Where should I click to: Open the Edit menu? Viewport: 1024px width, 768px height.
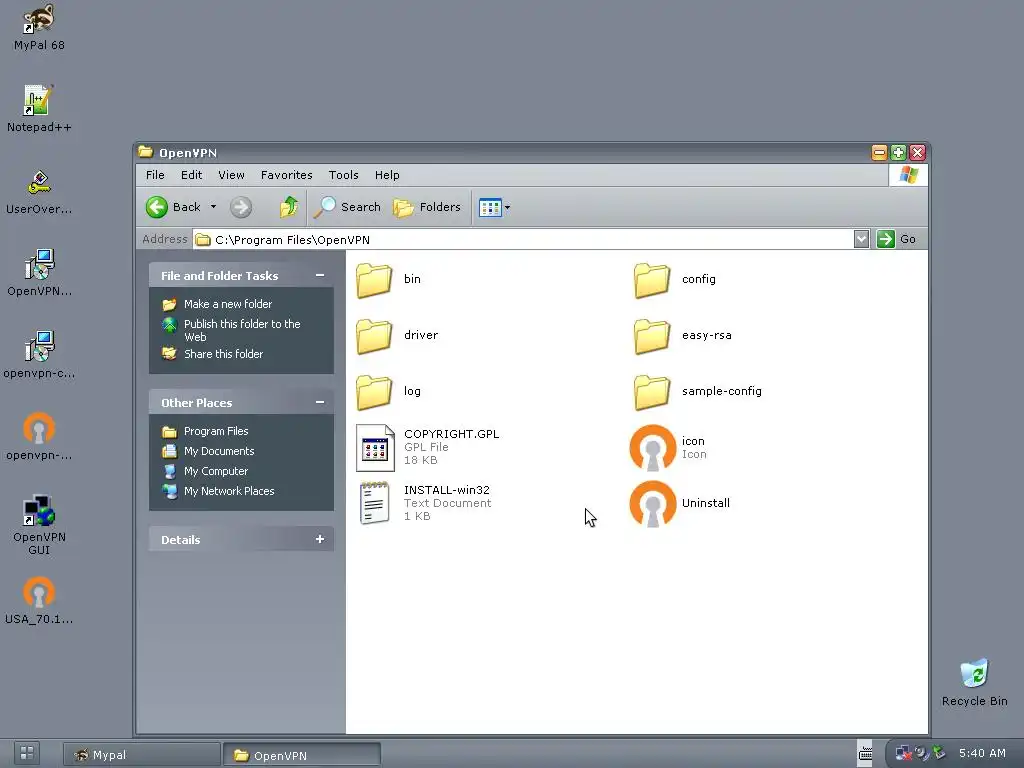(191, 175)
